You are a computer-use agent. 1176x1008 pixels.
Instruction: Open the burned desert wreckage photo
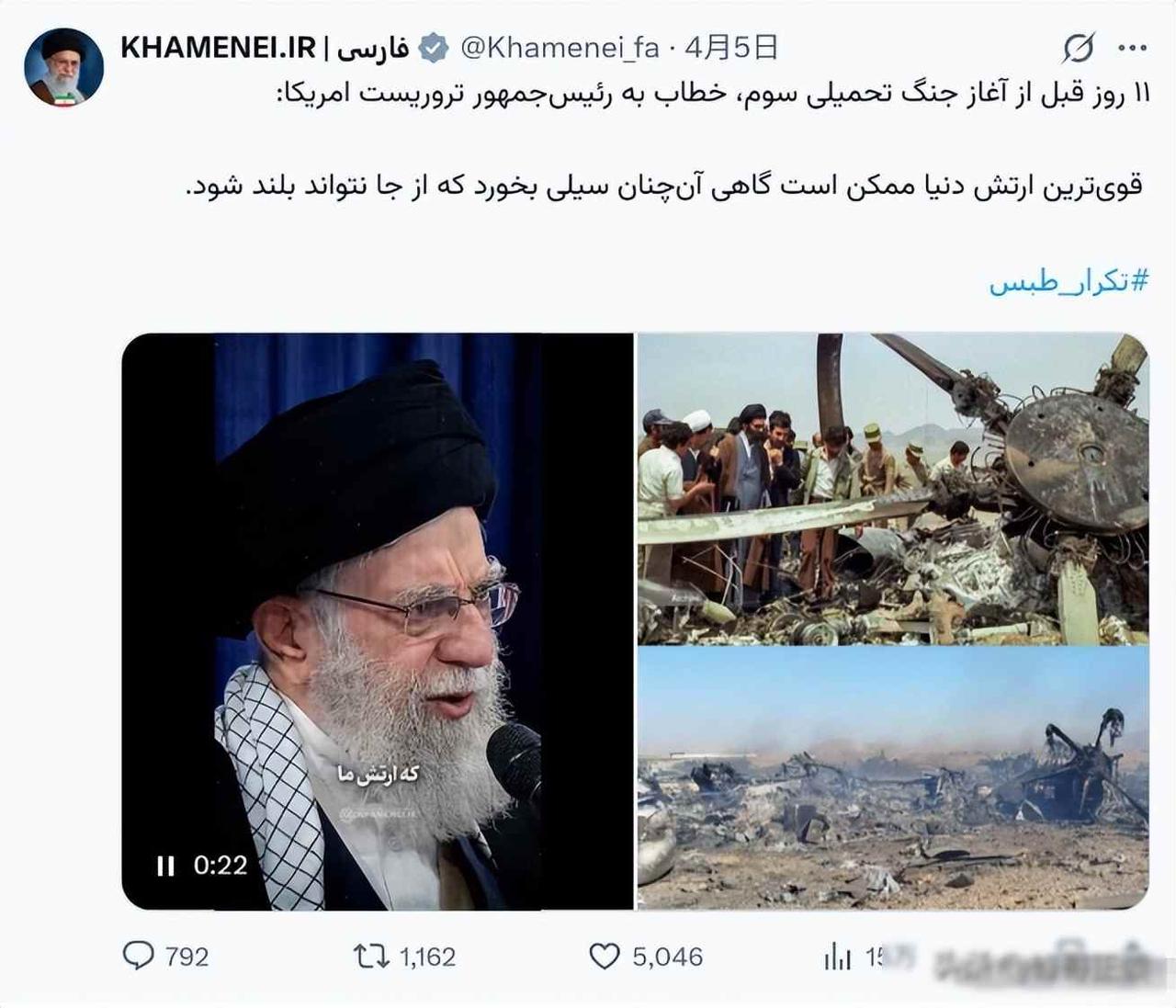893,777
